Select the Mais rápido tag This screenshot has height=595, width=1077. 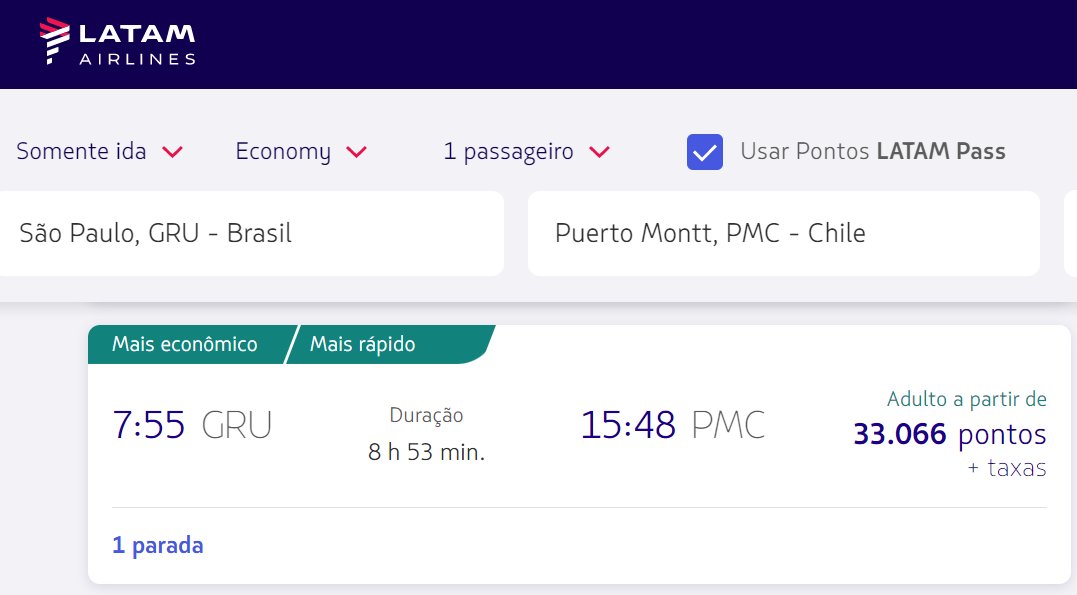pos(363,344)
